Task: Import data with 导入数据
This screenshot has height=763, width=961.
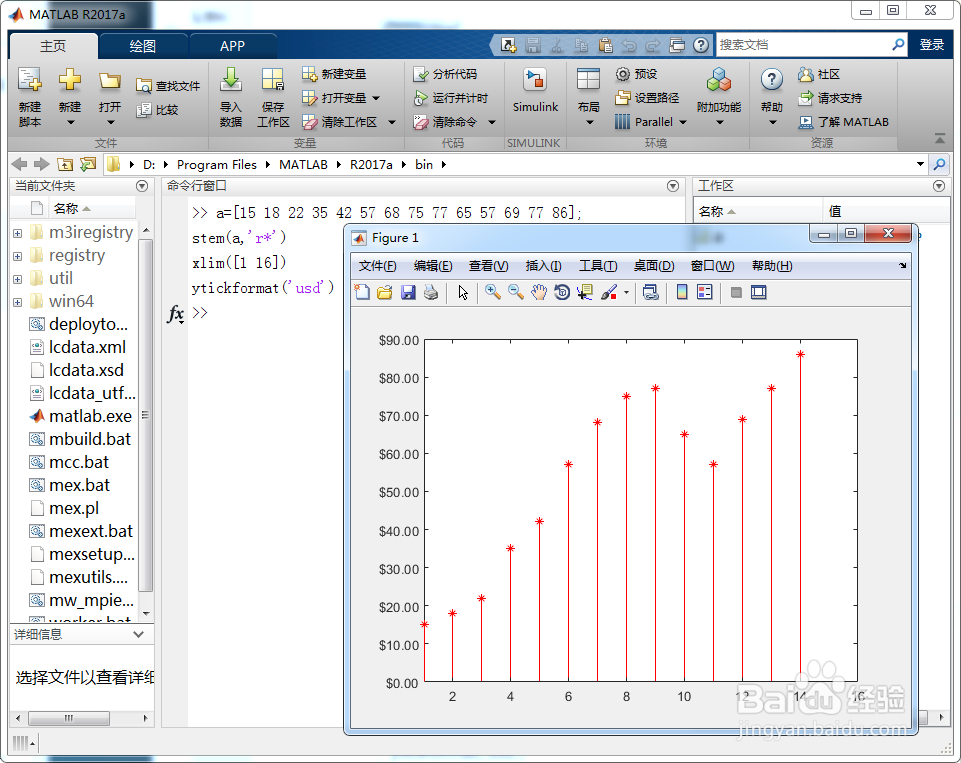Action: click(231, 97)
